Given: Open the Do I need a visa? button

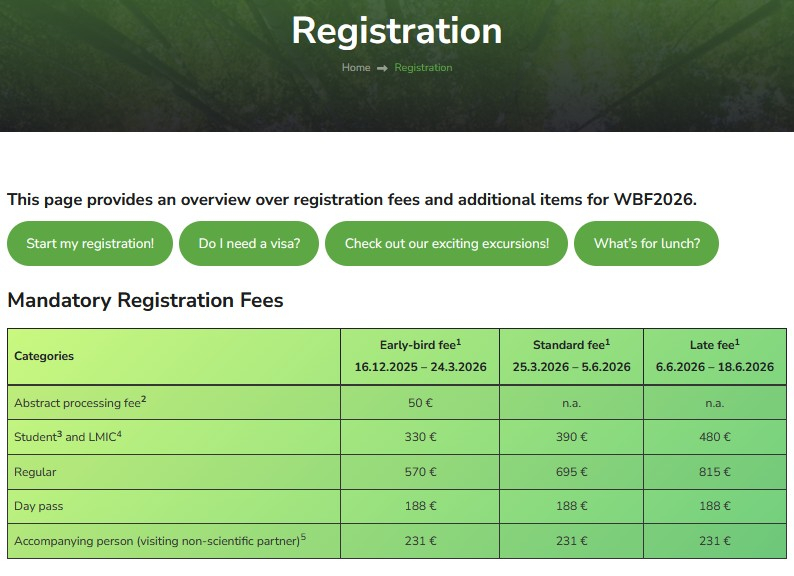Looking at the screenshot, I should tap(249, 243).
